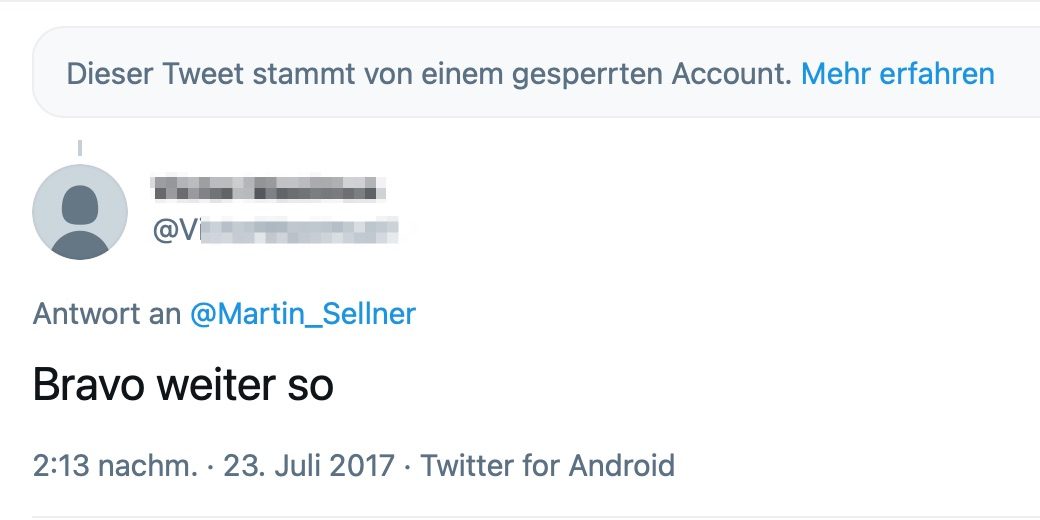Image resolution: width=1040 pixels, height=520 pixels.
Task: Open the "2:13 nachm." timestamp
Action: [115, 465]
